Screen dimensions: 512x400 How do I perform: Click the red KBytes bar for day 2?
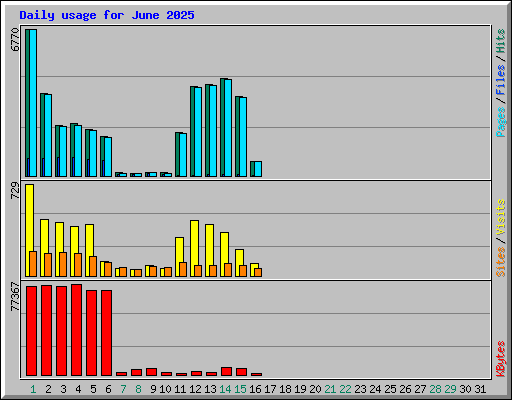click(46, 330)
